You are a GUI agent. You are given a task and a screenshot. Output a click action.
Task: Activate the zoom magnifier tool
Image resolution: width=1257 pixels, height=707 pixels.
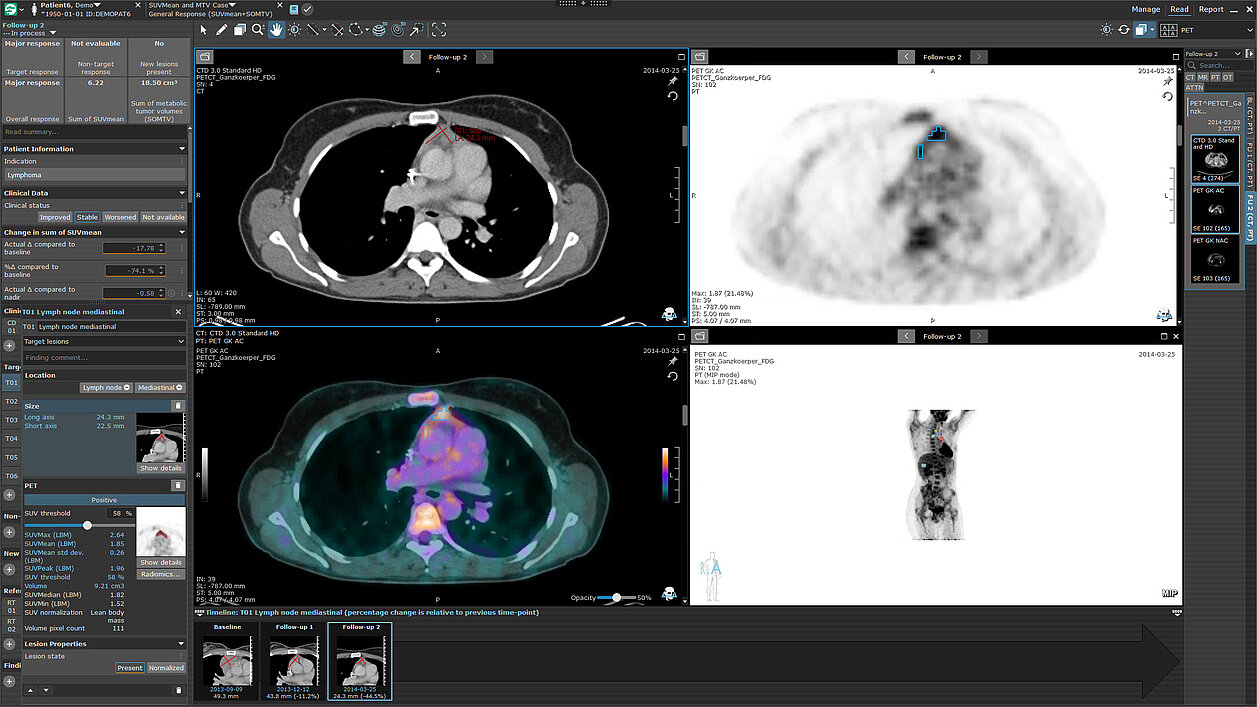coord(257,30)
